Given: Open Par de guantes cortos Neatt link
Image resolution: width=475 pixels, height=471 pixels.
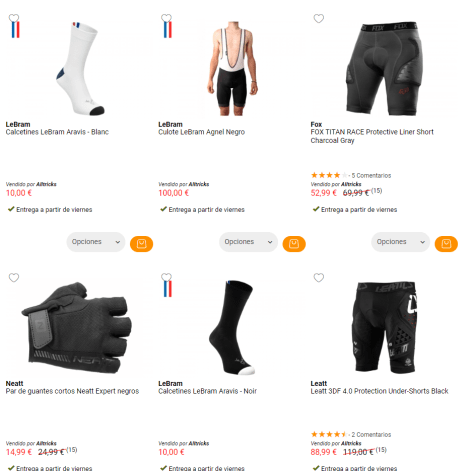Looking at the screenshot, I should pos(72,391).
